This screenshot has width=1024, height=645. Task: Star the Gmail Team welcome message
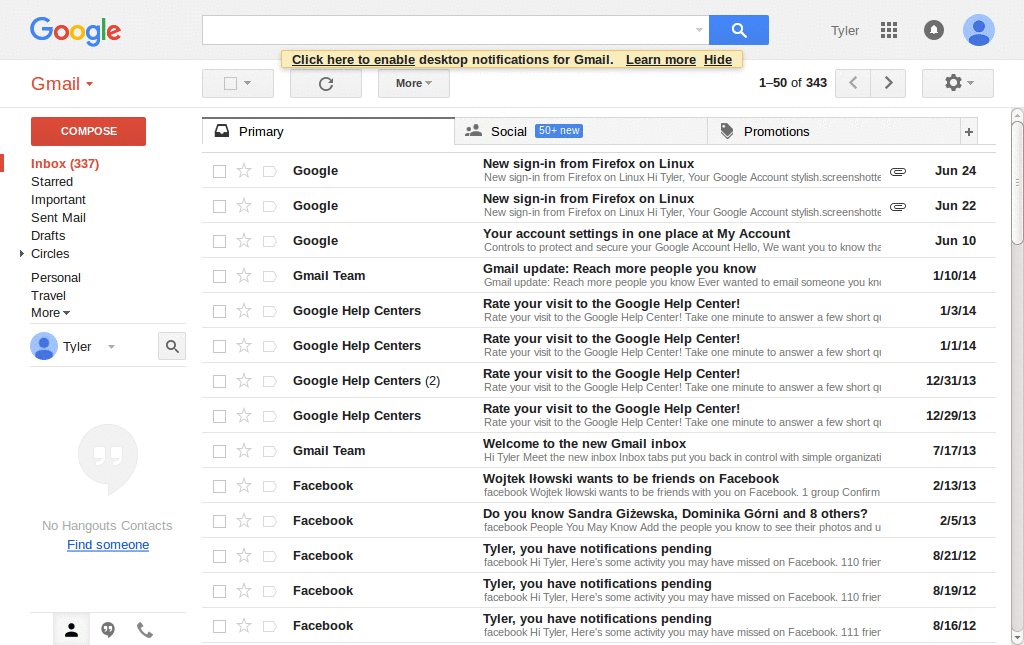pos(243,450)
